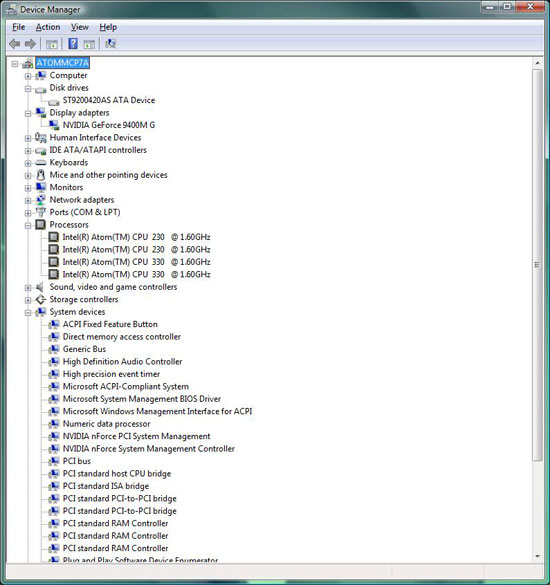The height and width of the screenshot is (585, 550).
Task: Click the NVIDIA GeForce 9400M G adapter icon
Action: (x=54, y=125)
